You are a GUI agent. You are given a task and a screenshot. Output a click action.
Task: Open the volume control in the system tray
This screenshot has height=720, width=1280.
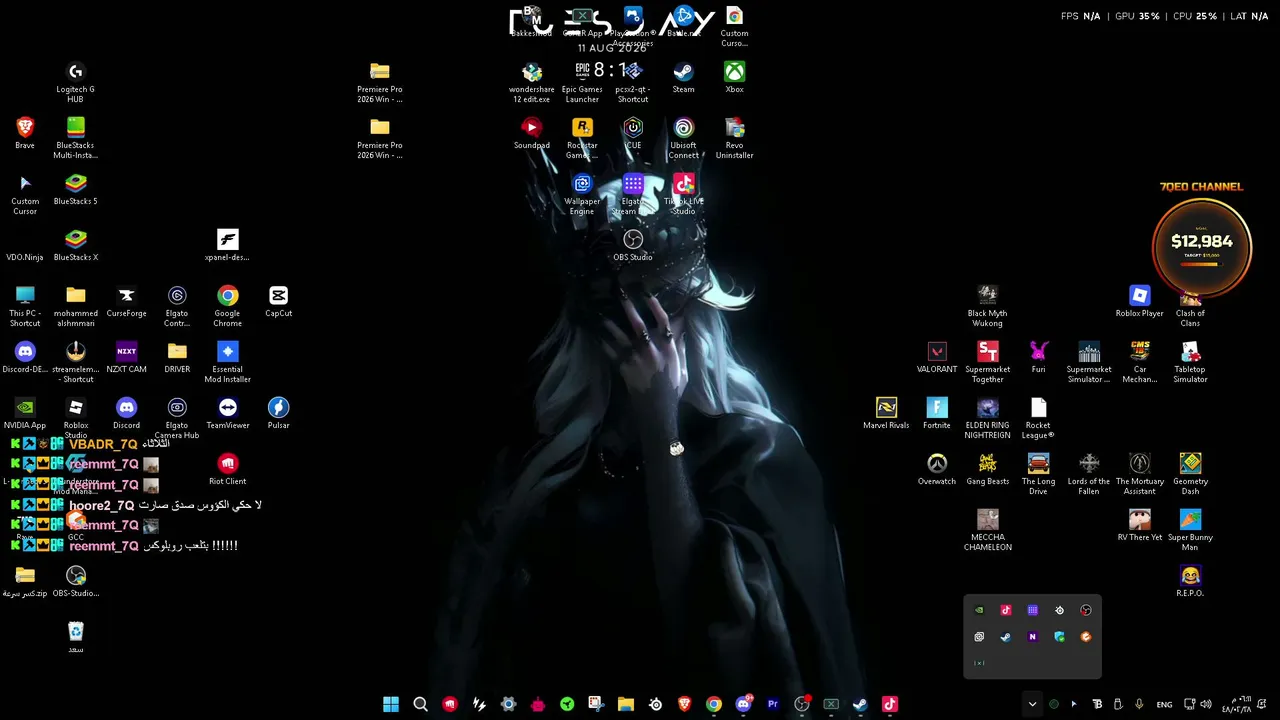[x=1205, y=704]
